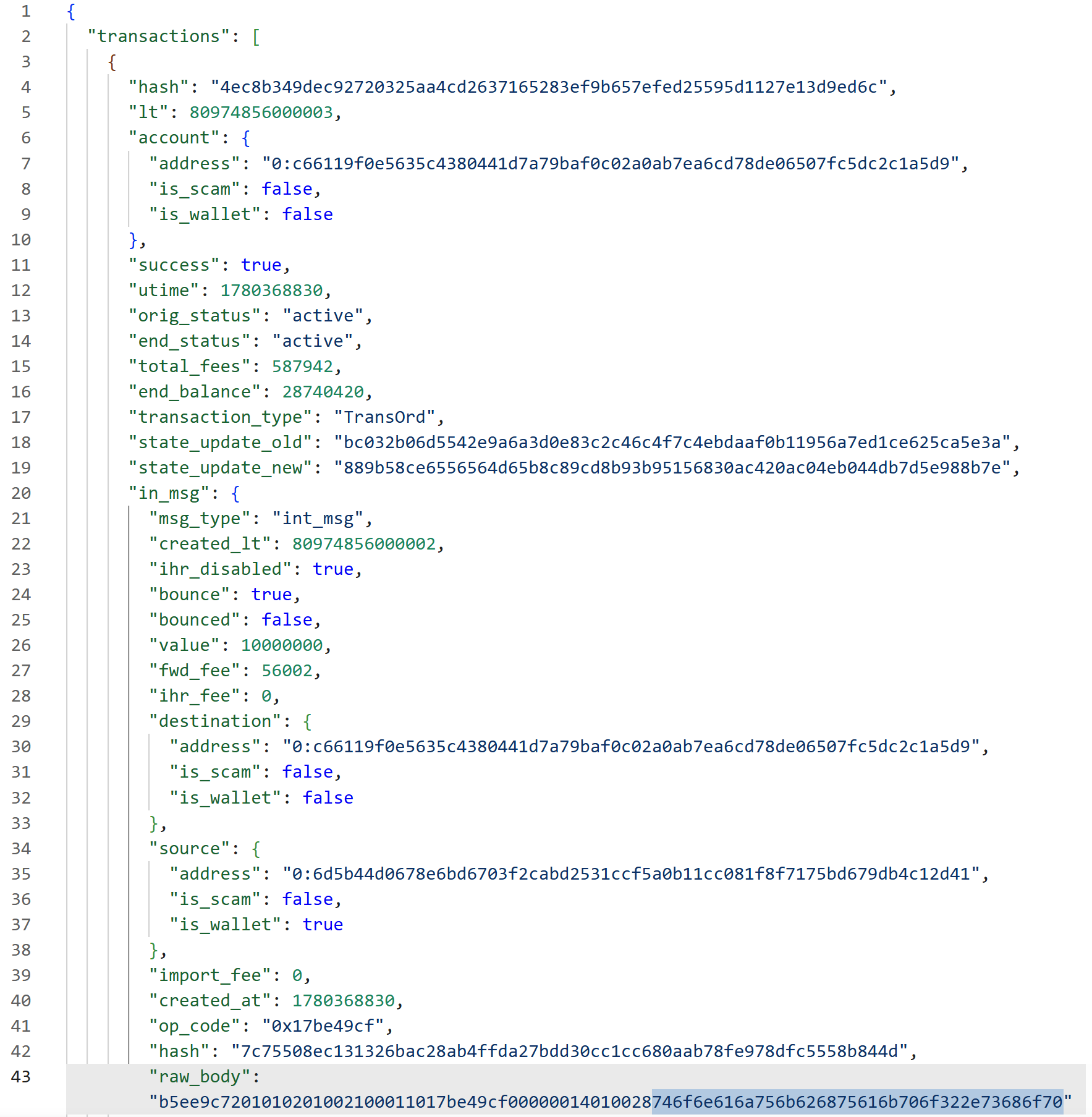The image size is (1092, 1117).
Task: Click the "transactions" opening bracket
Action: point(256,36)
